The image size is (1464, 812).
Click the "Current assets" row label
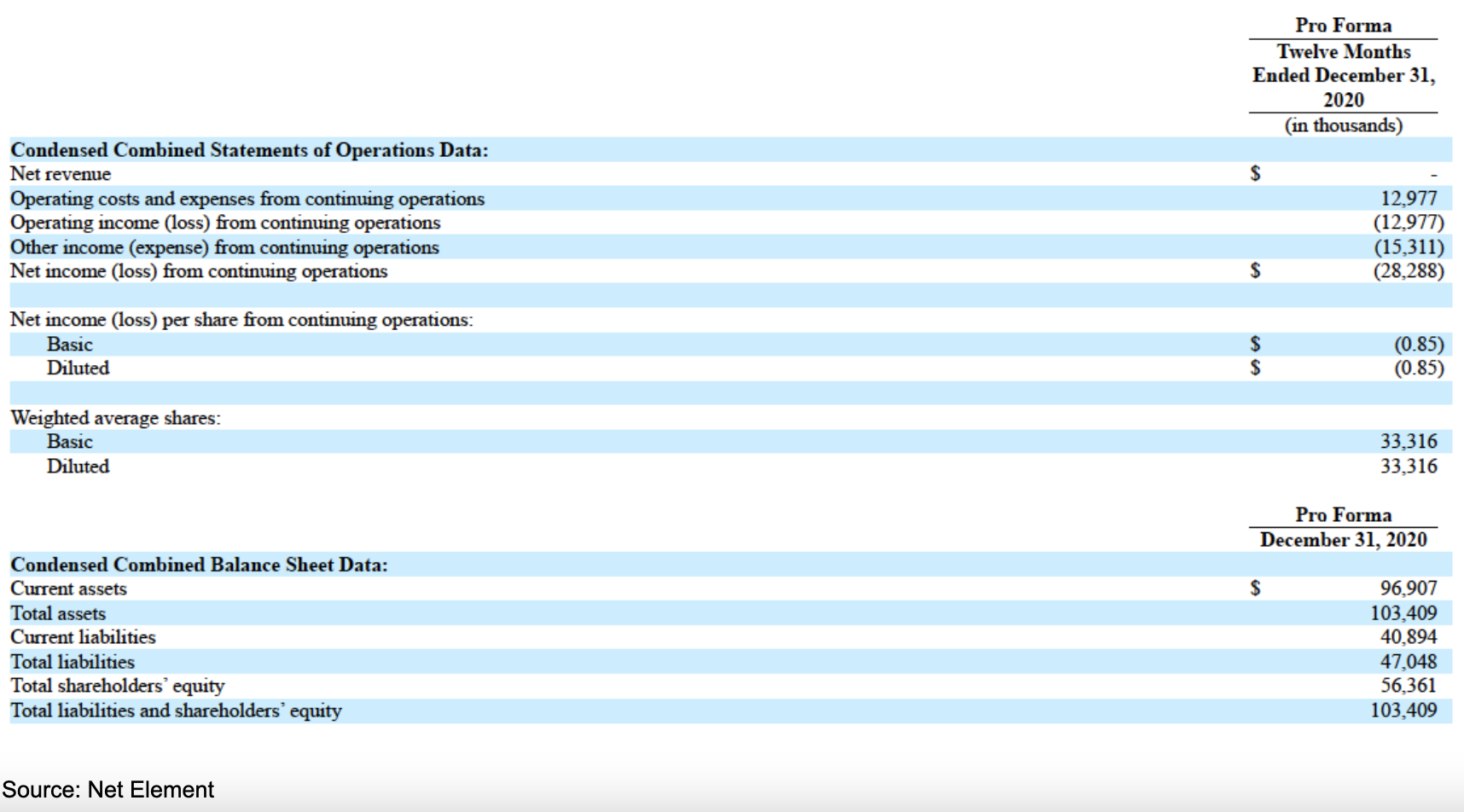point(68,589)
